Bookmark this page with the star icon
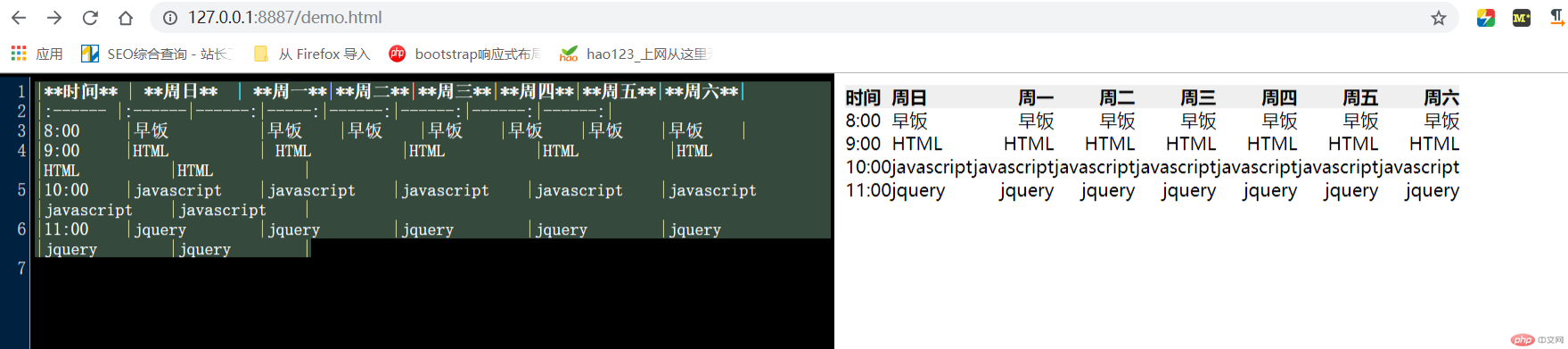Screen dimensions: 1568x349 1438,18
